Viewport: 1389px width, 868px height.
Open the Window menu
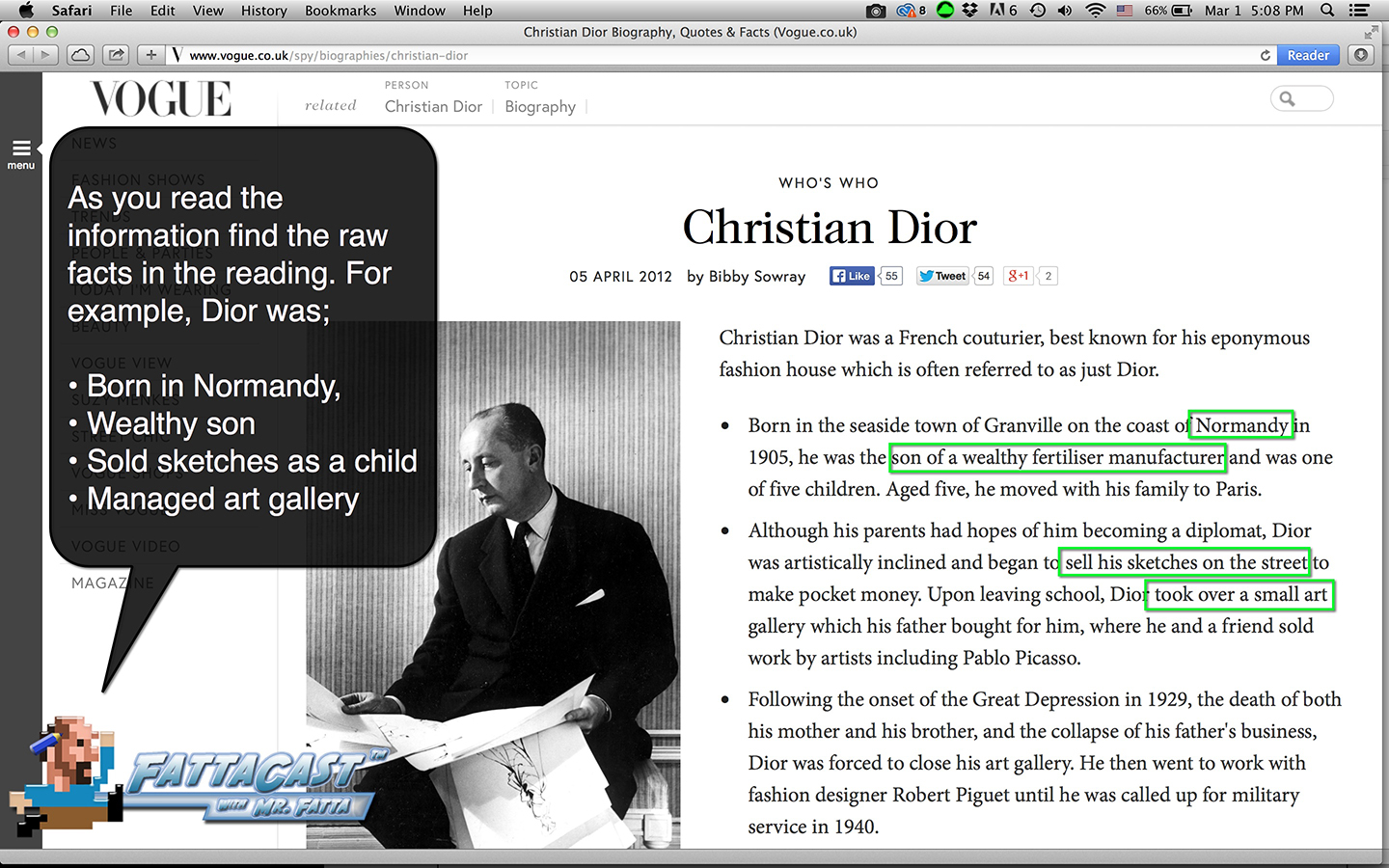click(x=420, y=11)
